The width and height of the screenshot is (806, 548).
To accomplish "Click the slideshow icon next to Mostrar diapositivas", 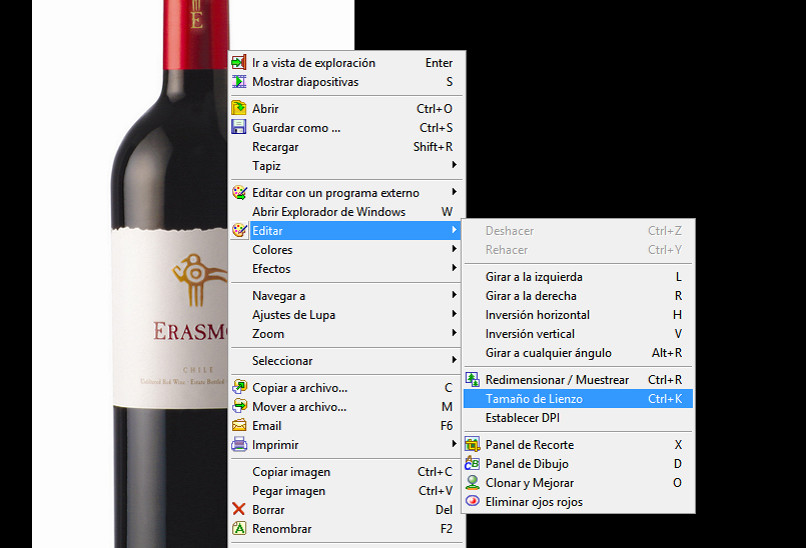I will click(239, 82).
